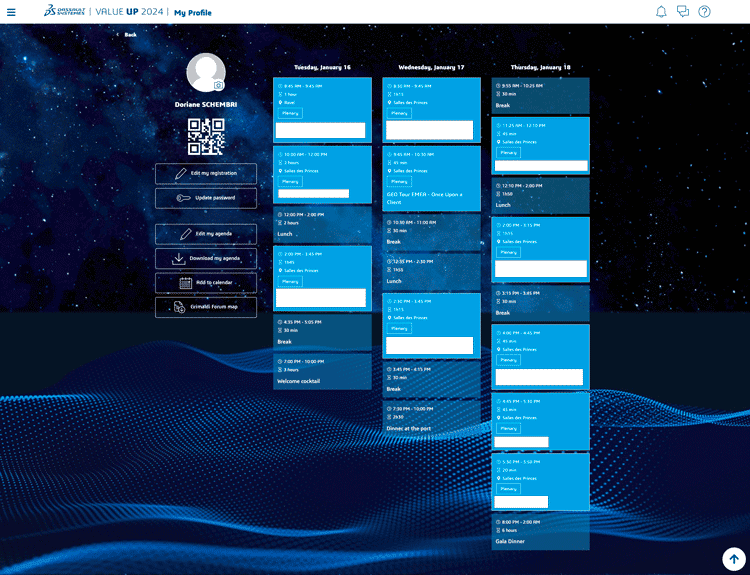Click the Dassault Systèmes logo

click(63, 12)
